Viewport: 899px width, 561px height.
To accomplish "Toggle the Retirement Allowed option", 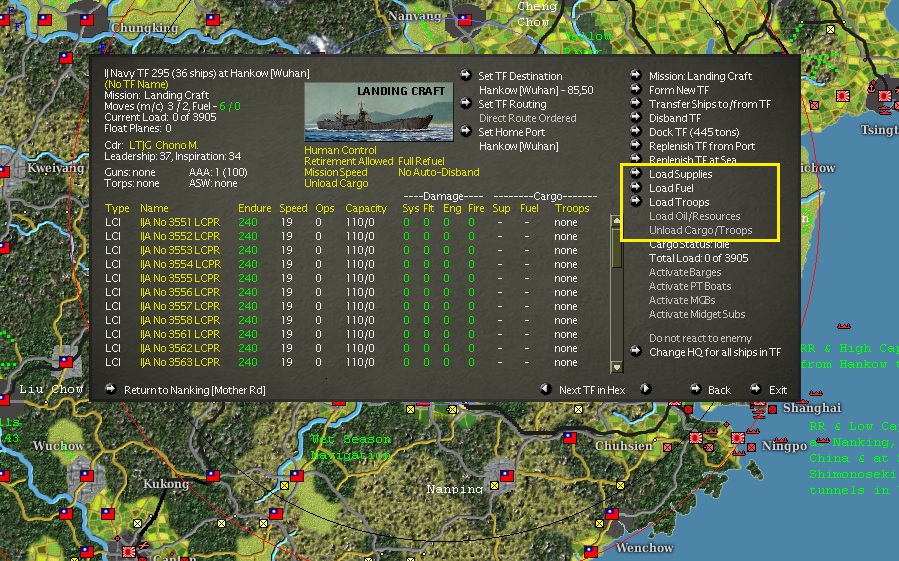I will click(349, 161).
